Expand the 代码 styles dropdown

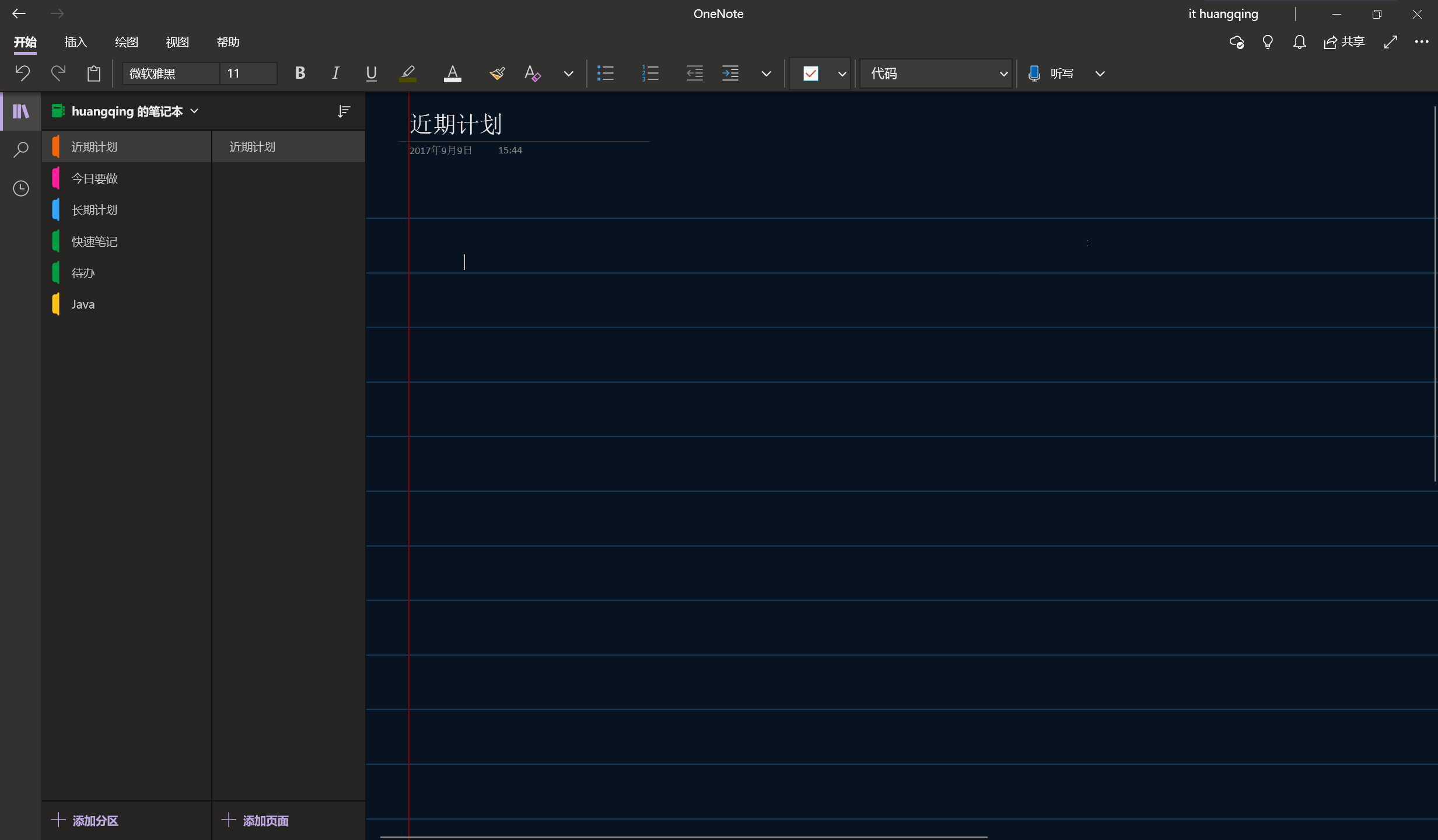1003,74
